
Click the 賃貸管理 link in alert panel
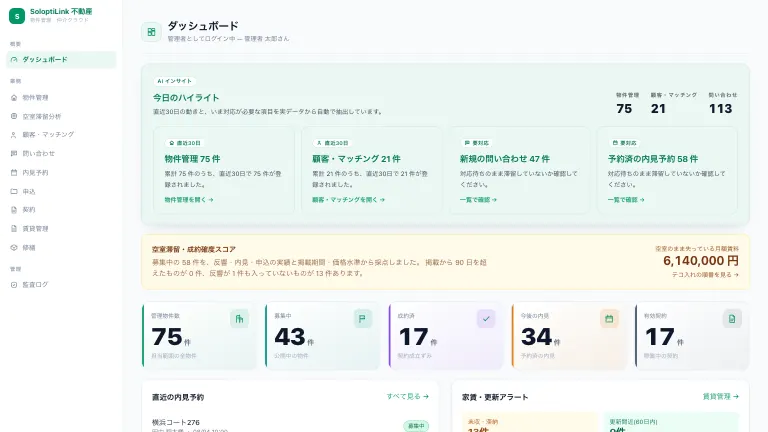pyautogui.click(x=720, y=397)
